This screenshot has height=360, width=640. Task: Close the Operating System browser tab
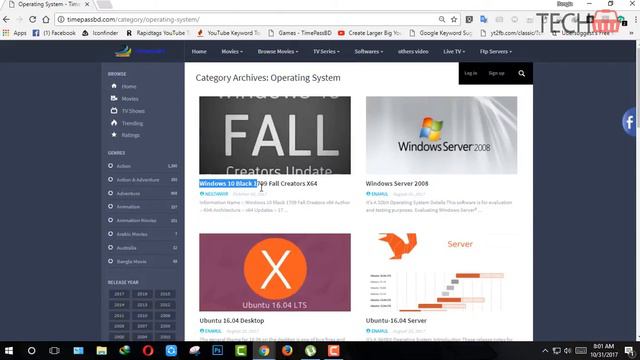(87, 4)
